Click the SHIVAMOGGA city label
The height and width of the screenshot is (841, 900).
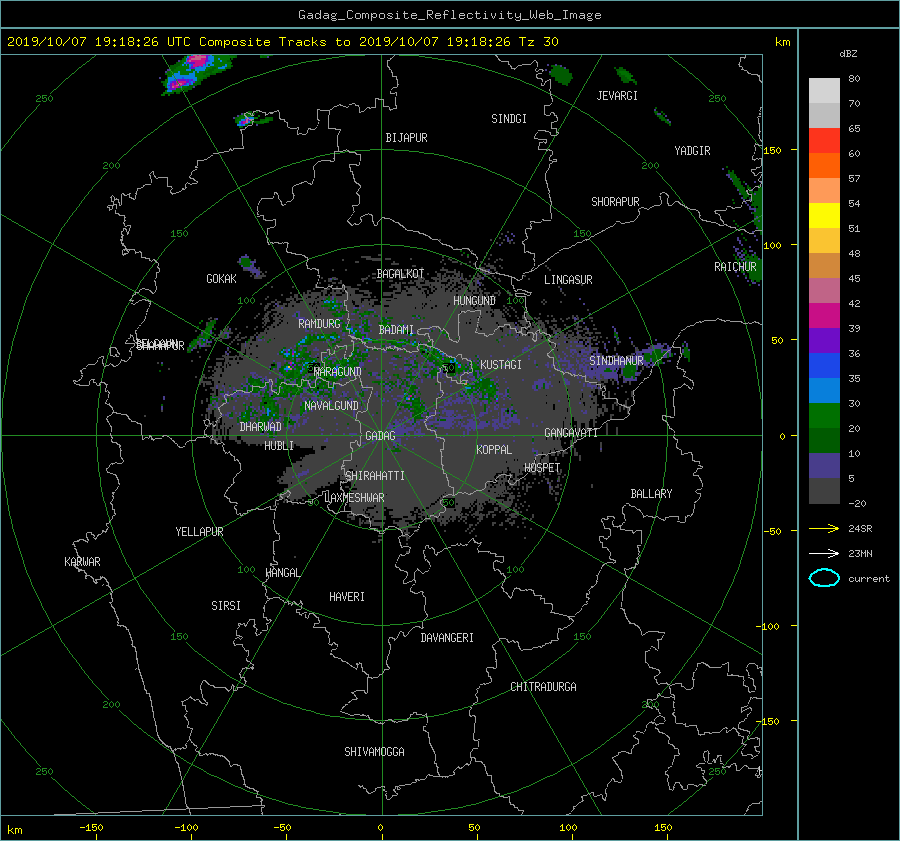[x=374, y=751]
